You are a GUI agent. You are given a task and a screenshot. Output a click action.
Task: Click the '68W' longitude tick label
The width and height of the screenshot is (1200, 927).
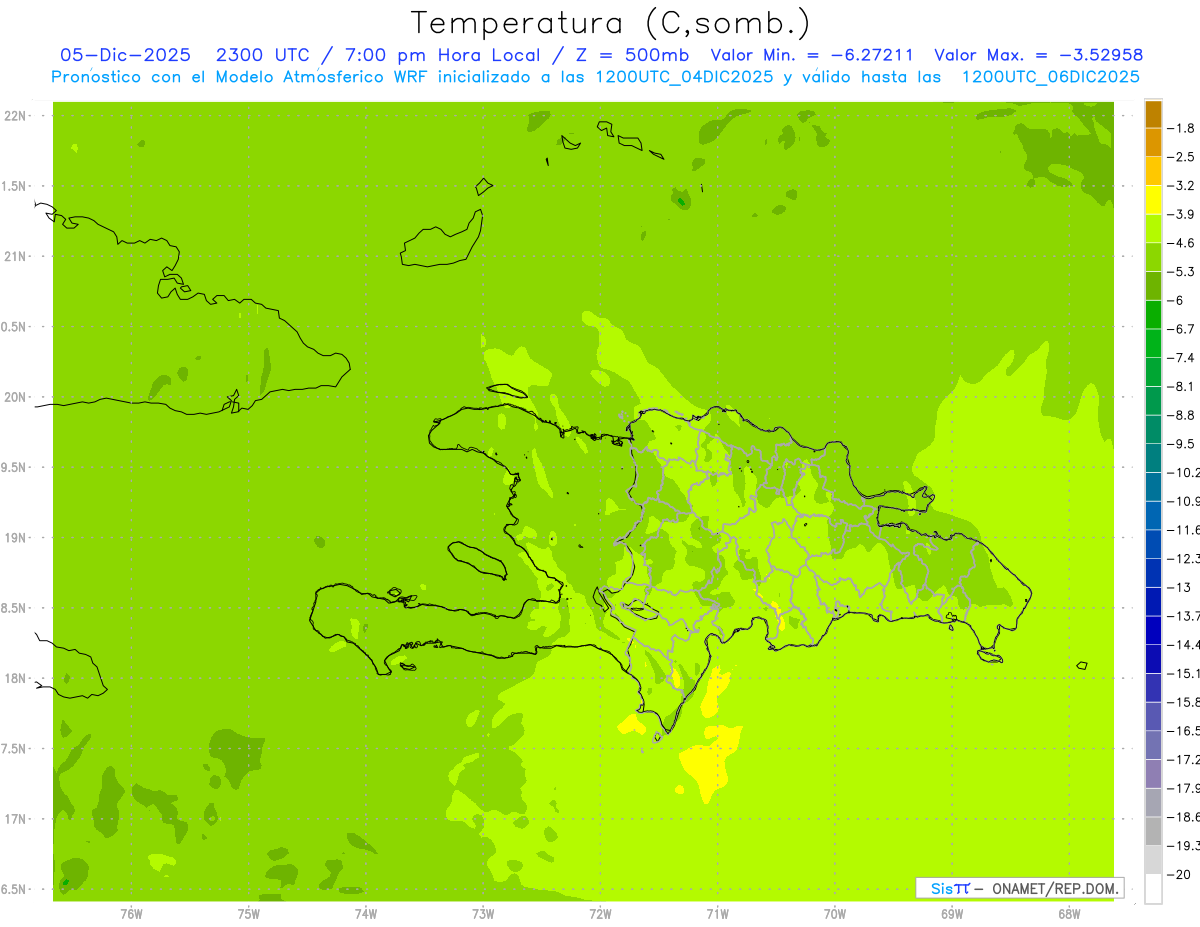click(x=1069, y=913)
